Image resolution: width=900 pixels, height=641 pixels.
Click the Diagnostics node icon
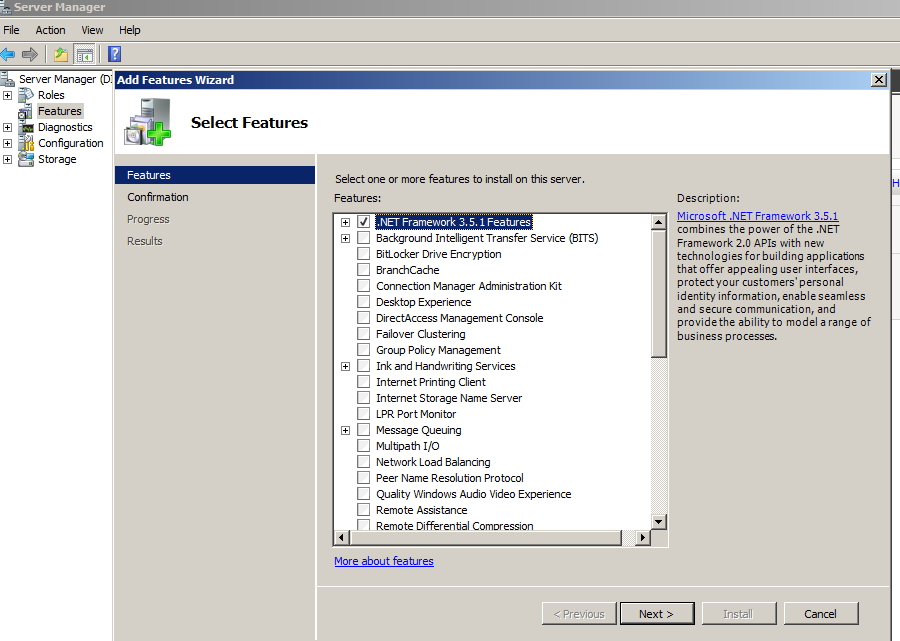26,127
